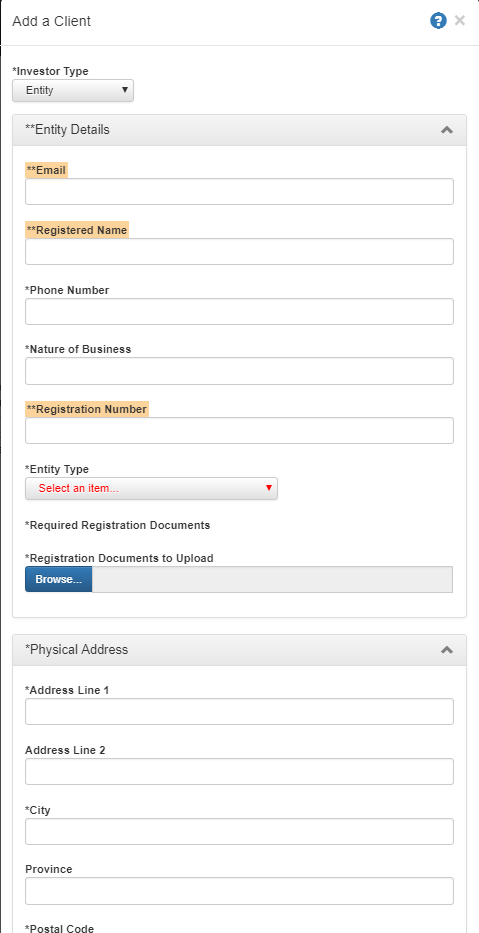Focus the Email input field
This screenshot has height=933, width=479.
(239, 192)
